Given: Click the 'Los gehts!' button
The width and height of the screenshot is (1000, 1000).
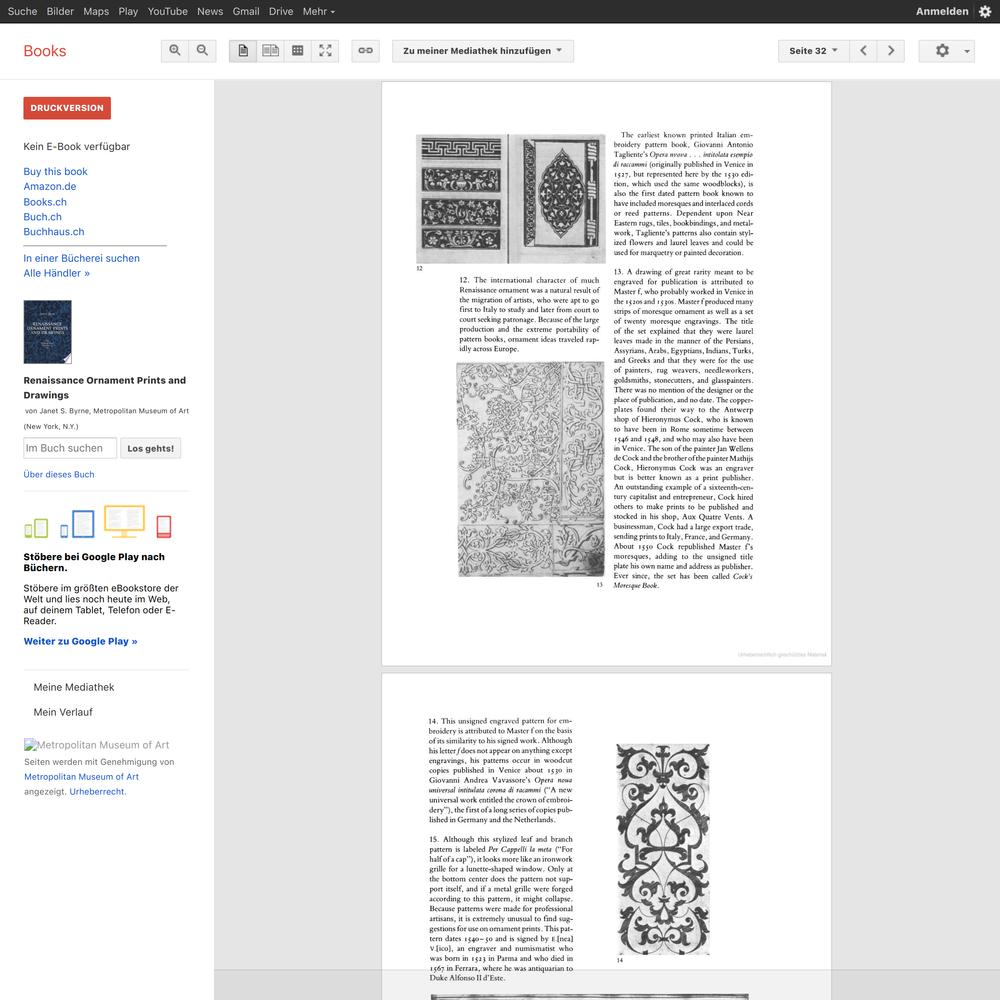Looking at the screenshot, I should [151, 448].
